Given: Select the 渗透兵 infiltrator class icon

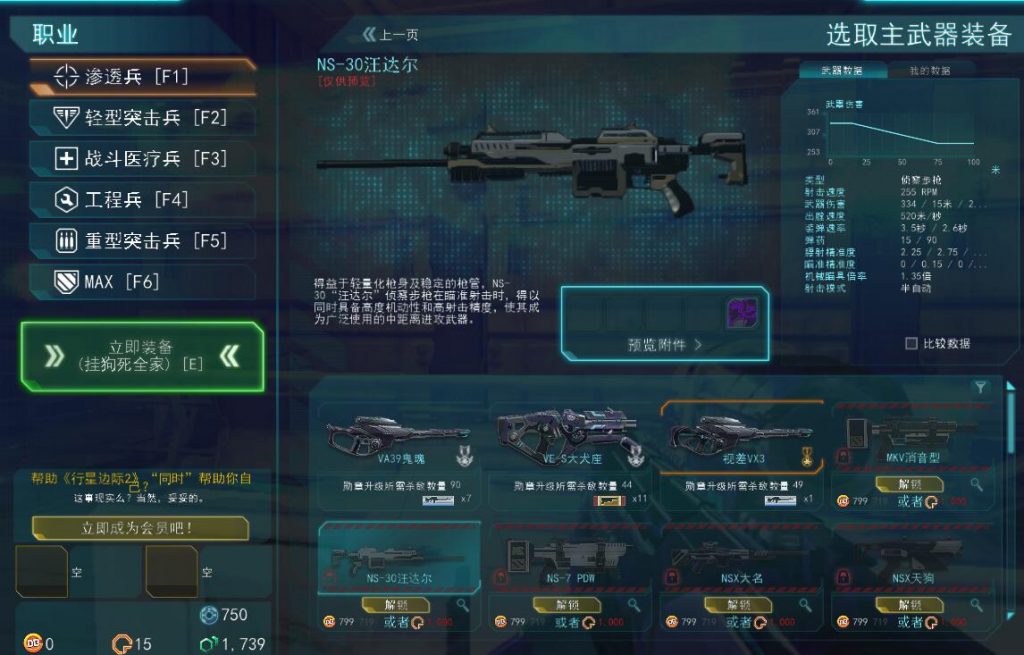Looking at the screenshot, I should pos(66,76).
